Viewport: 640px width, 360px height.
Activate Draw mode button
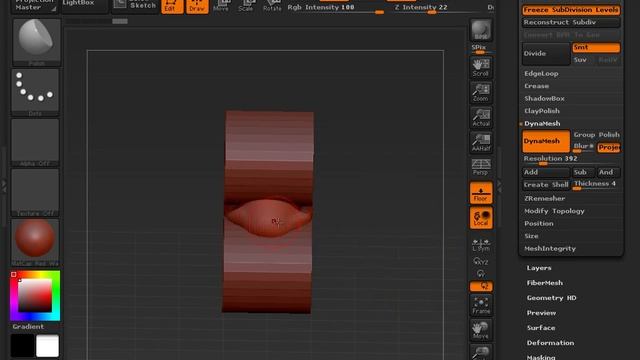[x=197, y=7]
